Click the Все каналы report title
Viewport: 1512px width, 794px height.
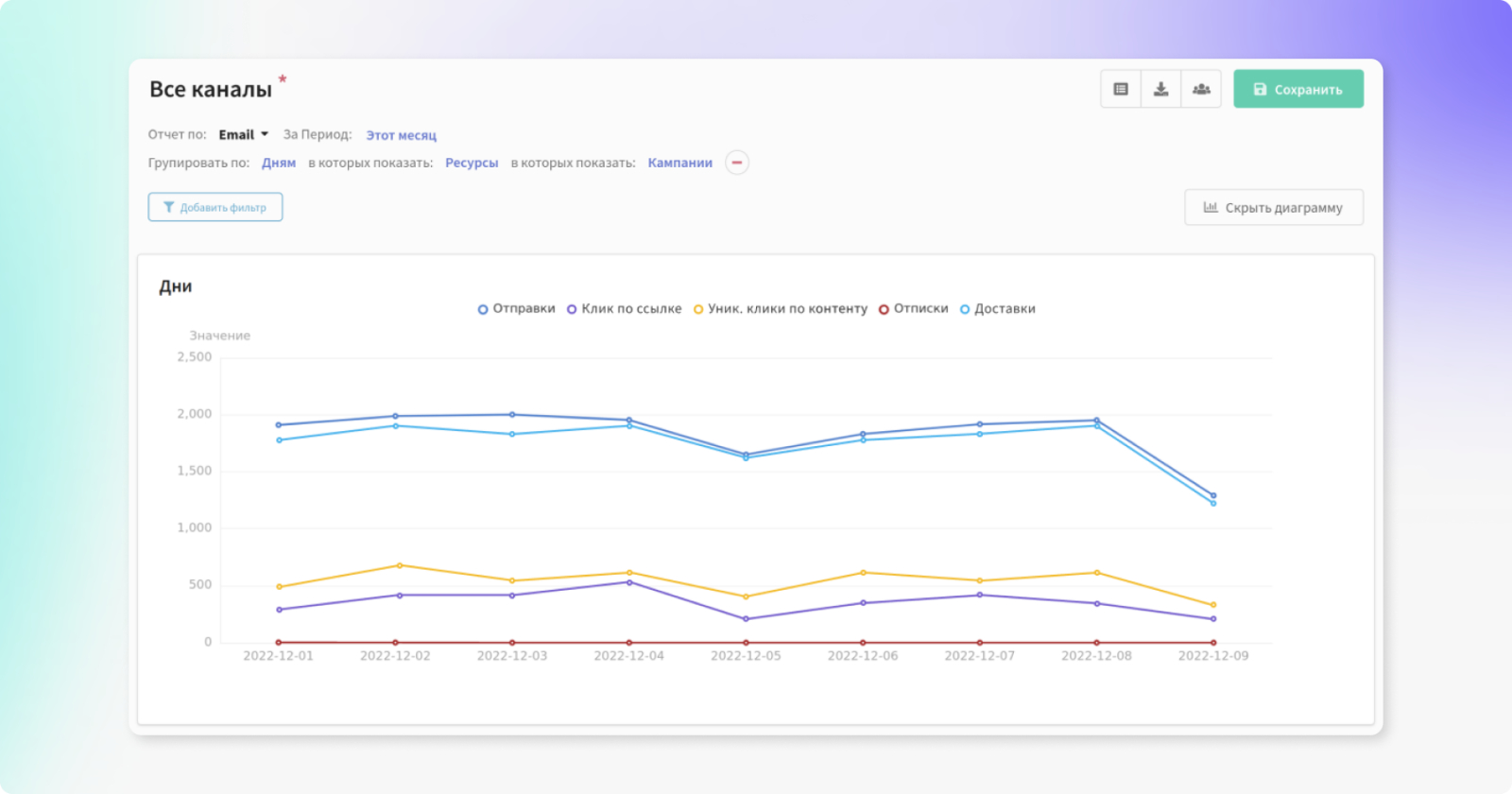click(211, 90)
